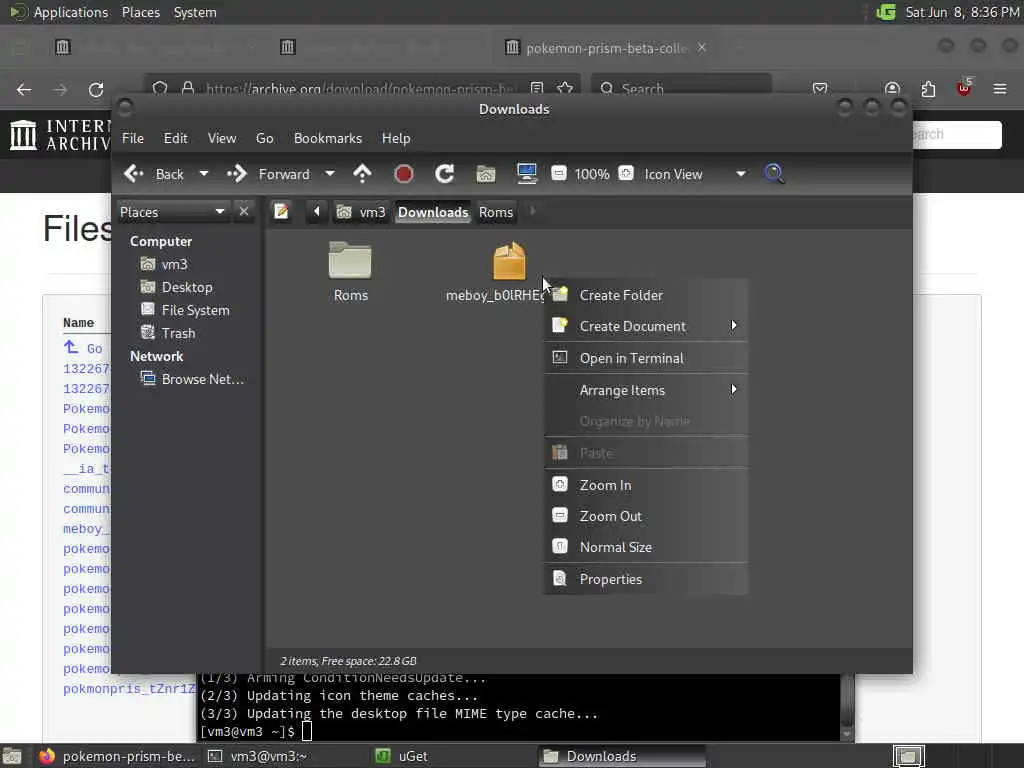Click the Computer toolbar icon
1024x768 pixels.
[x=526, y=174]
